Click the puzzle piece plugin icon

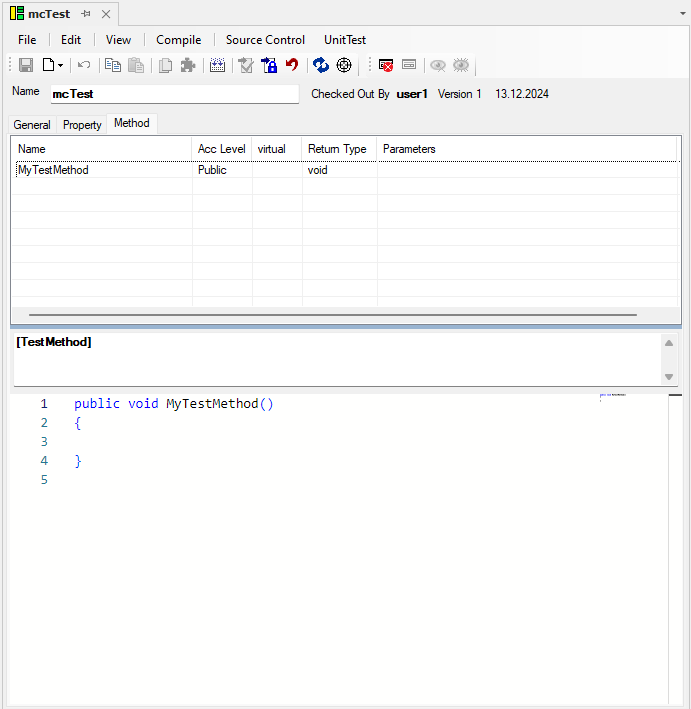[188, 65]
